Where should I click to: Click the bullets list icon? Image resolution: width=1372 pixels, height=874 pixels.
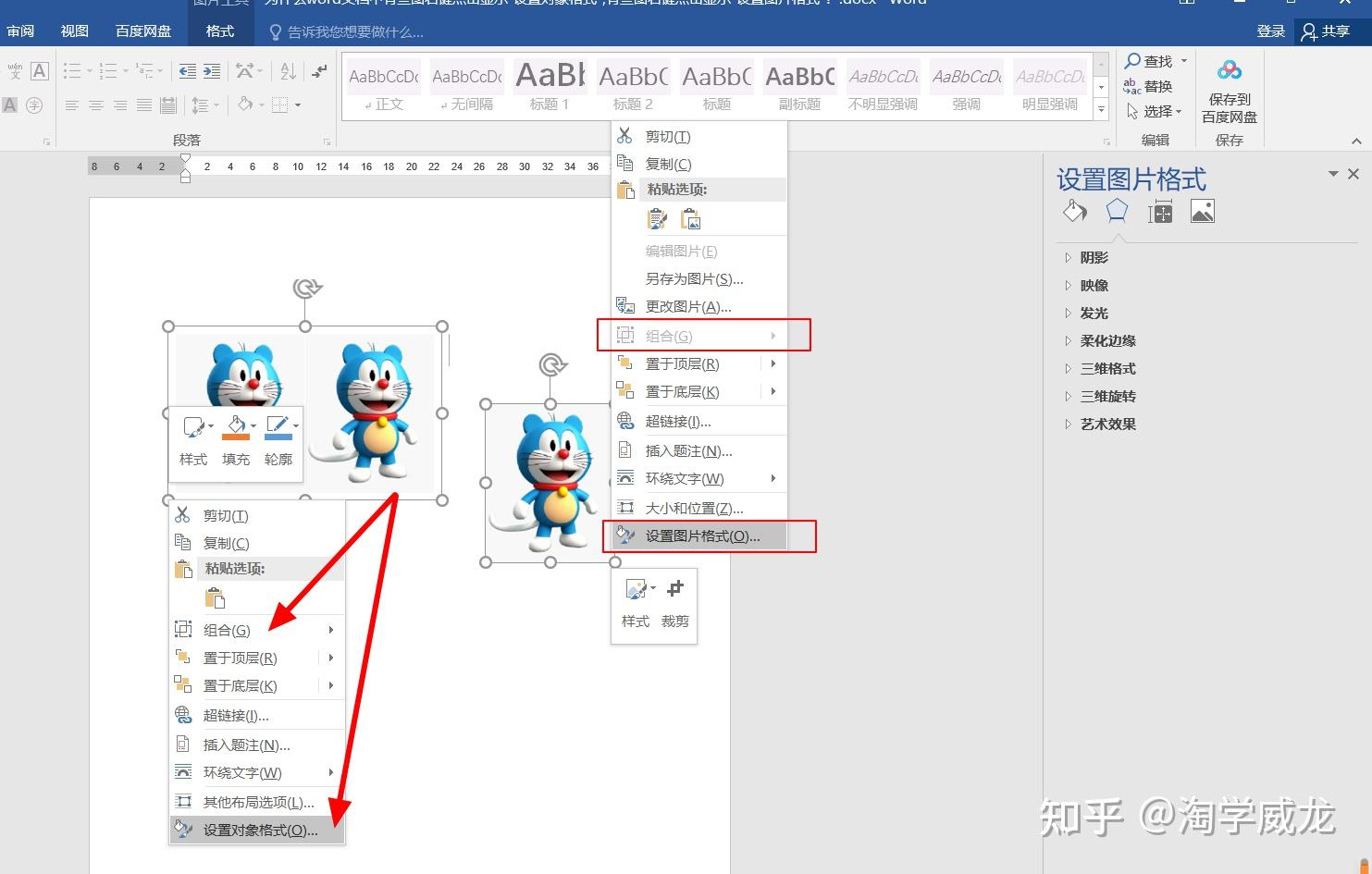(x=72, y=71)
